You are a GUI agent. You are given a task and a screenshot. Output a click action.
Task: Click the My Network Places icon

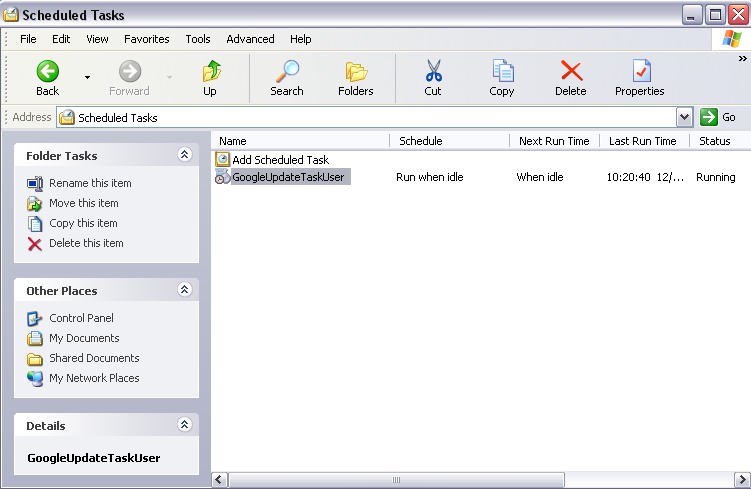[34, 379]
